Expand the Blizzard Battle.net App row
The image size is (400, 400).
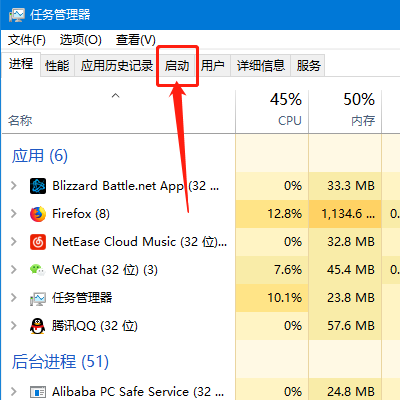[14, 186]
